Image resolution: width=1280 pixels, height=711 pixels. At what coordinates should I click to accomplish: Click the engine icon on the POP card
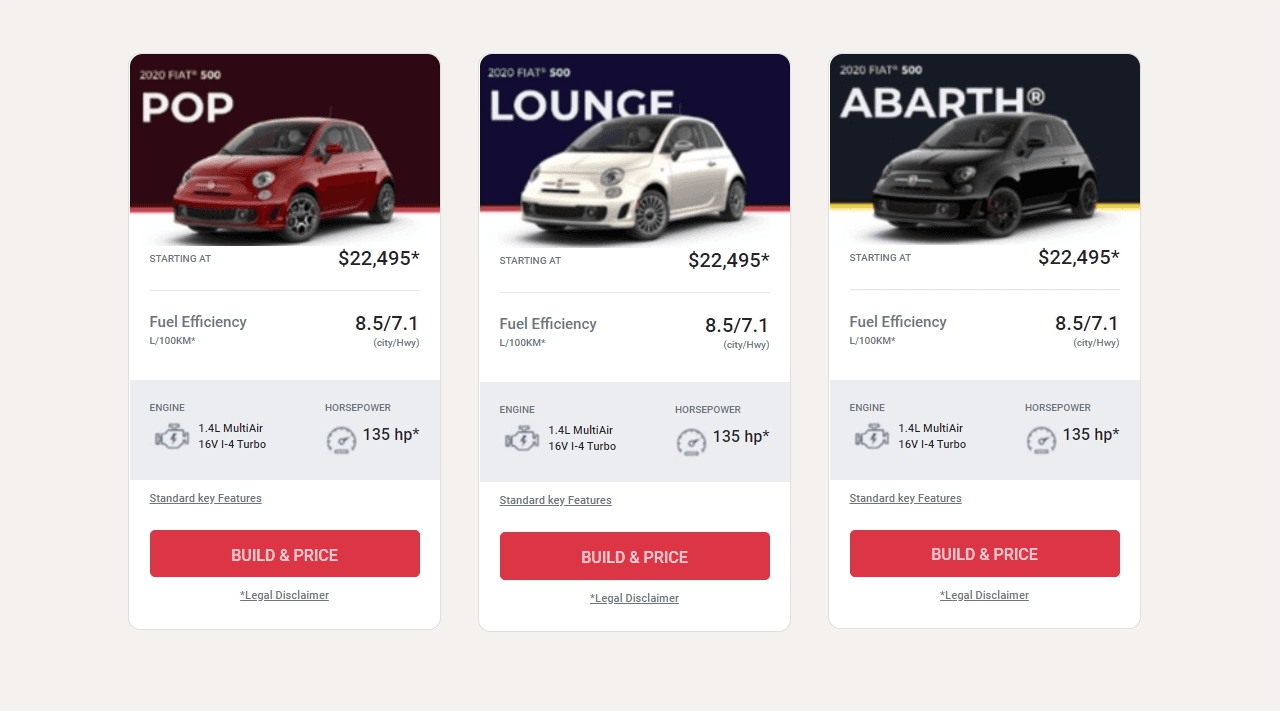click(x=171, y=436)
